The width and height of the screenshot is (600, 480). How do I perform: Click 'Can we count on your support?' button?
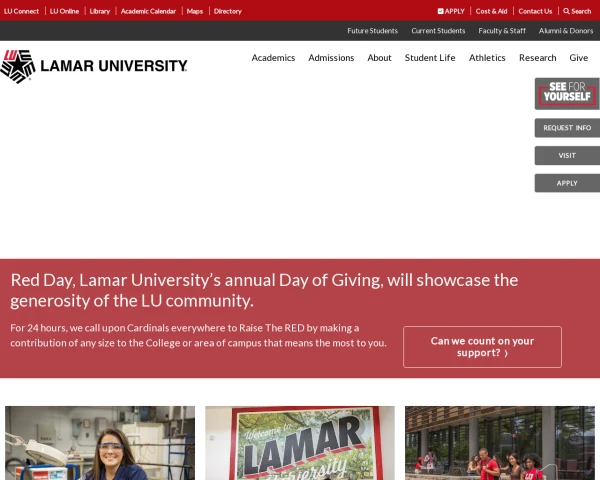[x=482, y=347]
